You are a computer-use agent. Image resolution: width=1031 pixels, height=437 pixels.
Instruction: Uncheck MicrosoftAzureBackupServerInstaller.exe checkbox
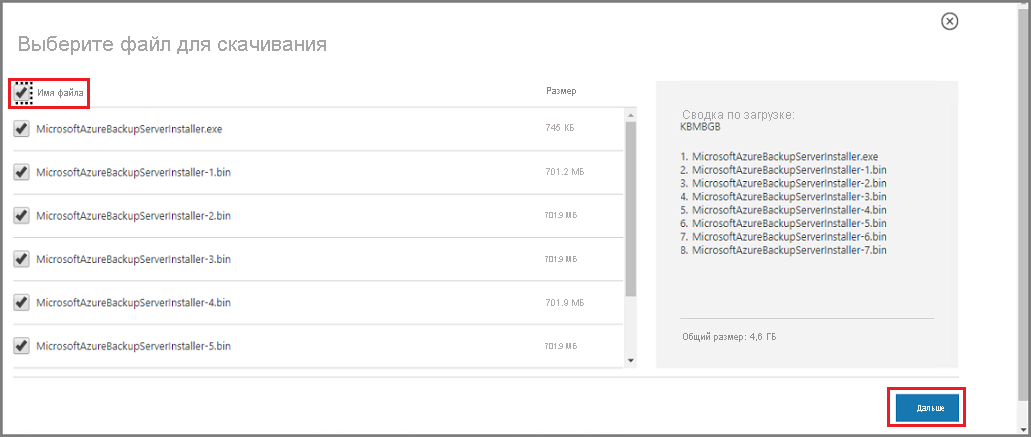22,129
